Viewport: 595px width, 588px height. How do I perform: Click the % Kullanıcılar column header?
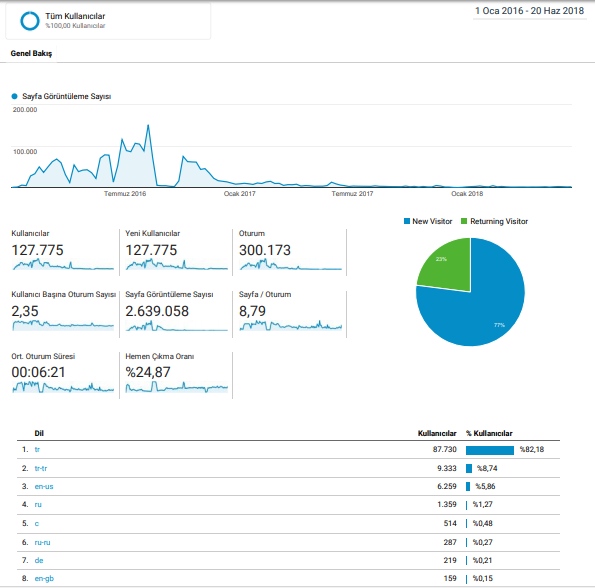point(489,433)
